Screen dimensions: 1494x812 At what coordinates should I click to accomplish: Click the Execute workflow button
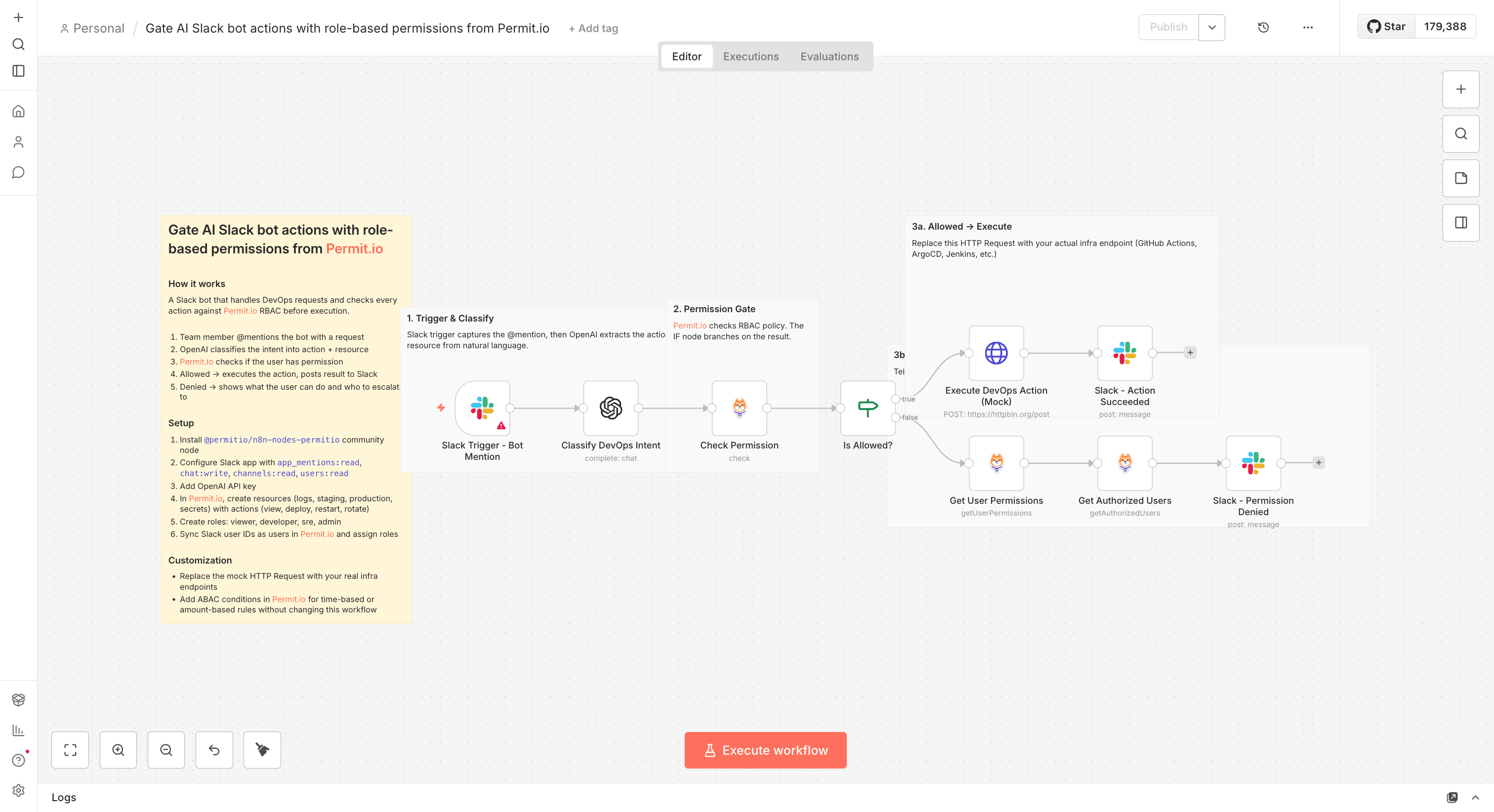765,749
